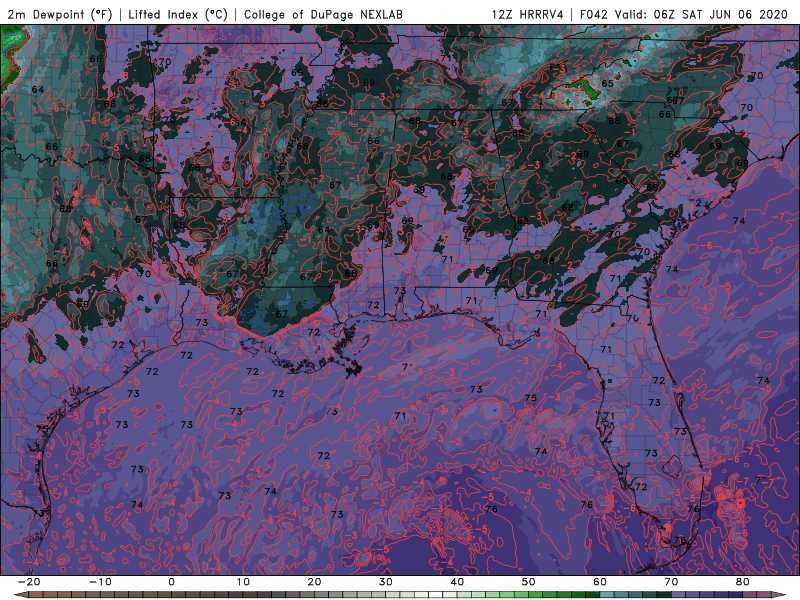Screen dimensions: 800x600
Task: Click the "40" color scale label
Action: [457, 582]
